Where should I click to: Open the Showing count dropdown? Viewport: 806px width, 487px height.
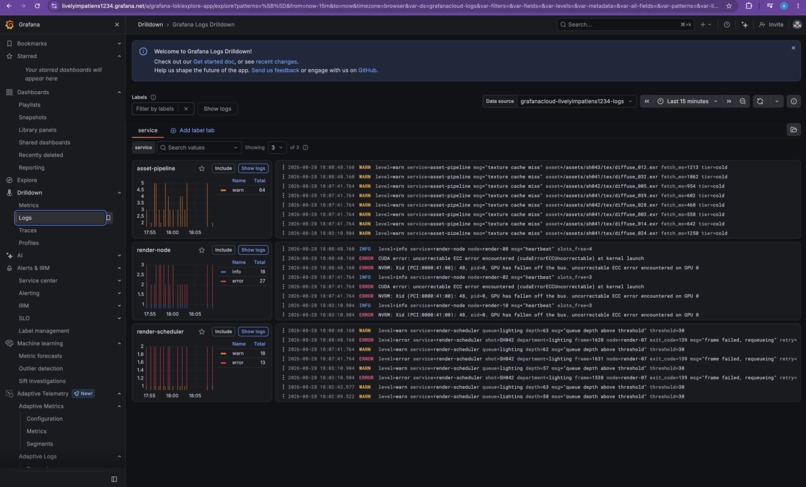coord(277,148)
